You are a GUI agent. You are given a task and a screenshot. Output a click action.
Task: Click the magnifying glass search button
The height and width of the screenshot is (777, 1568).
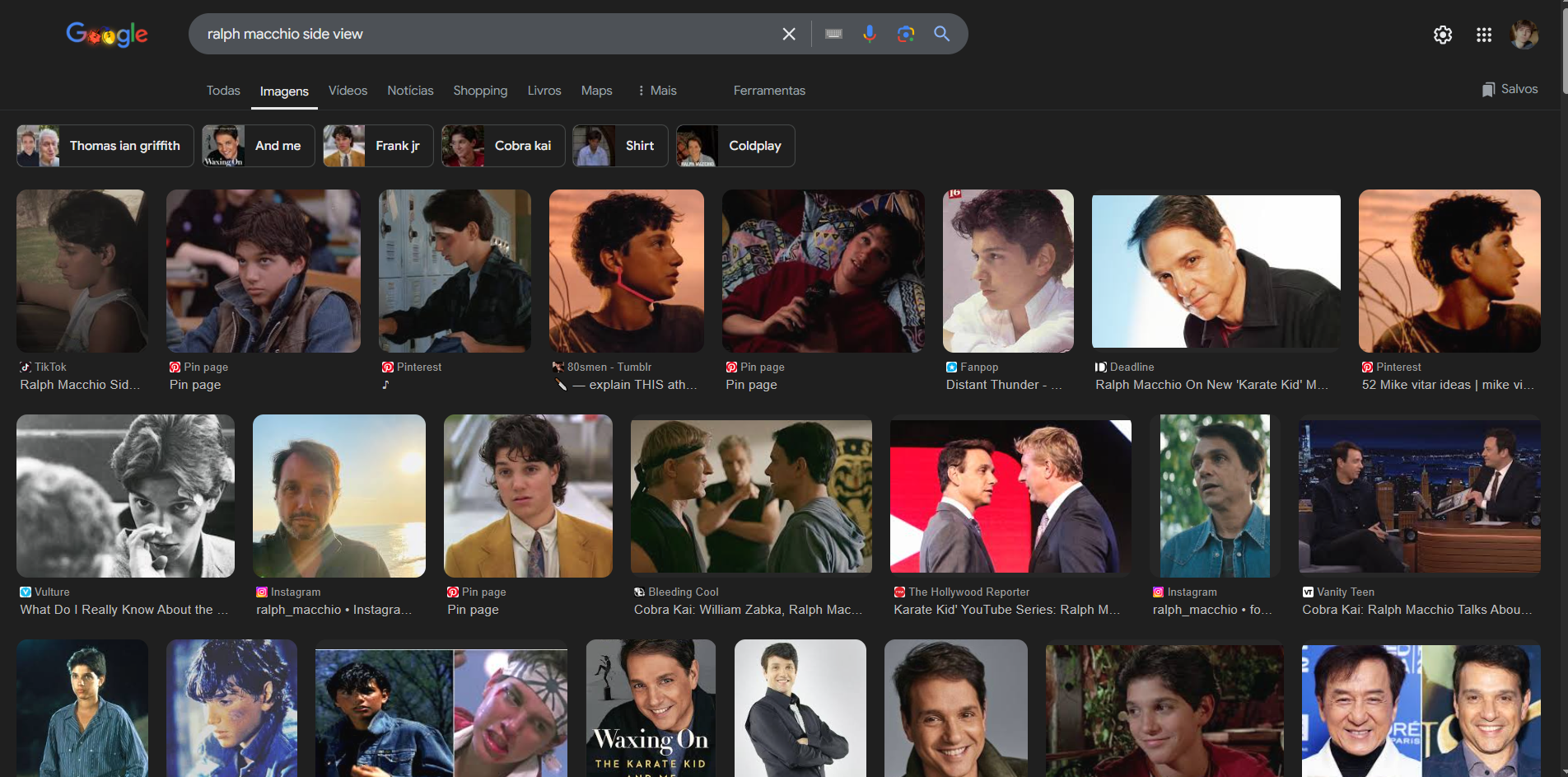[x=941, y=34]
